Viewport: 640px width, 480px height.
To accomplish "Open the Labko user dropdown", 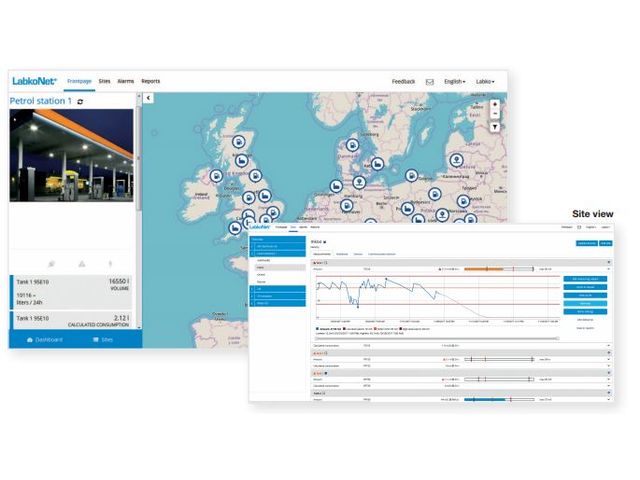I will click(x=485, y=81).
